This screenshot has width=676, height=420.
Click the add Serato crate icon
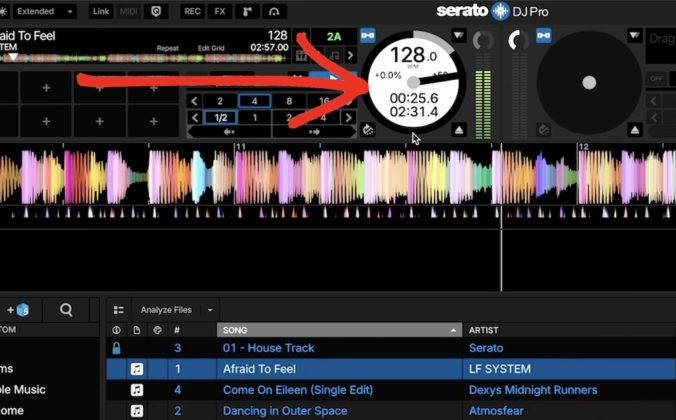(18, 310)
